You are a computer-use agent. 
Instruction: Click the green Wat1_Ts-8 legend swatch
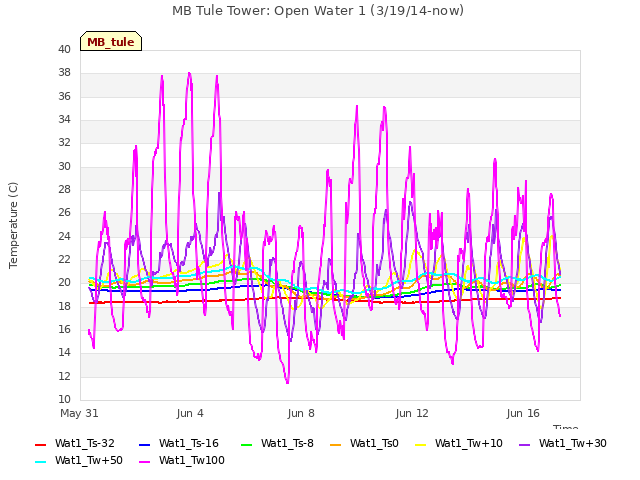(247, 444)
